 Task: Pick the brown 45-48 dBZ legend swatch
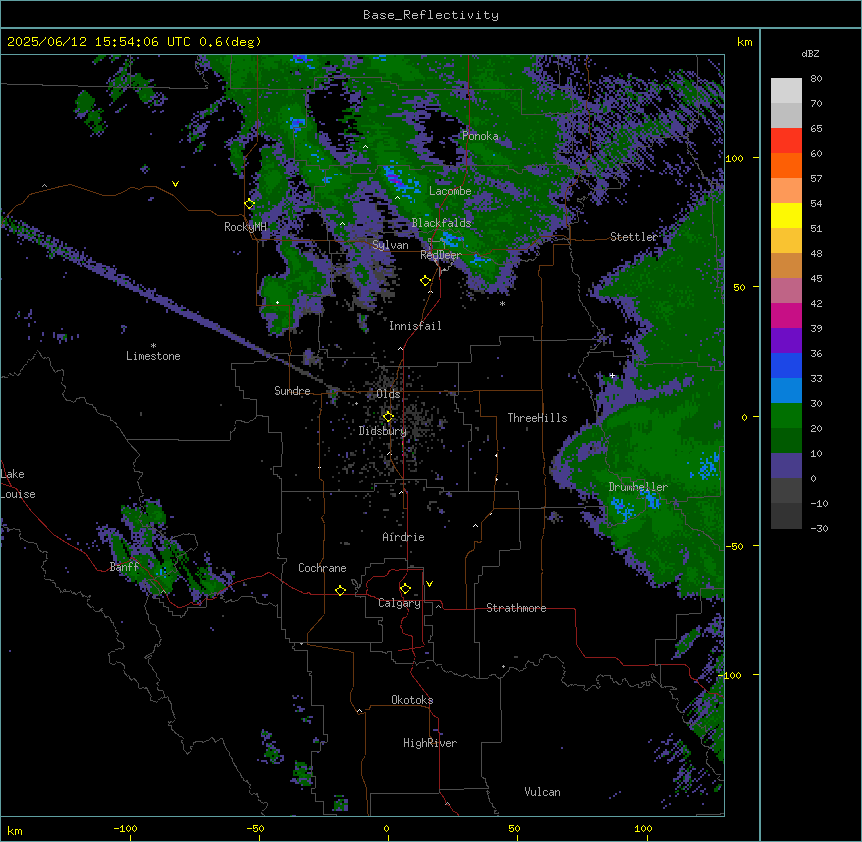point(786,265)
